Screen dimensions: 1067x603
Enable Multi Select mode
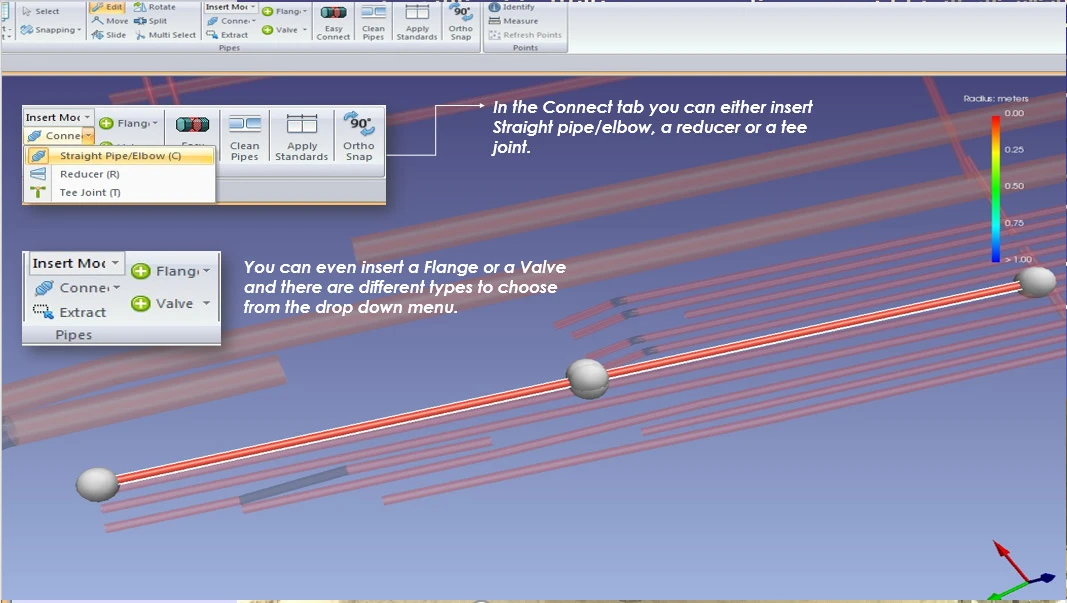(x=165, y=35)
